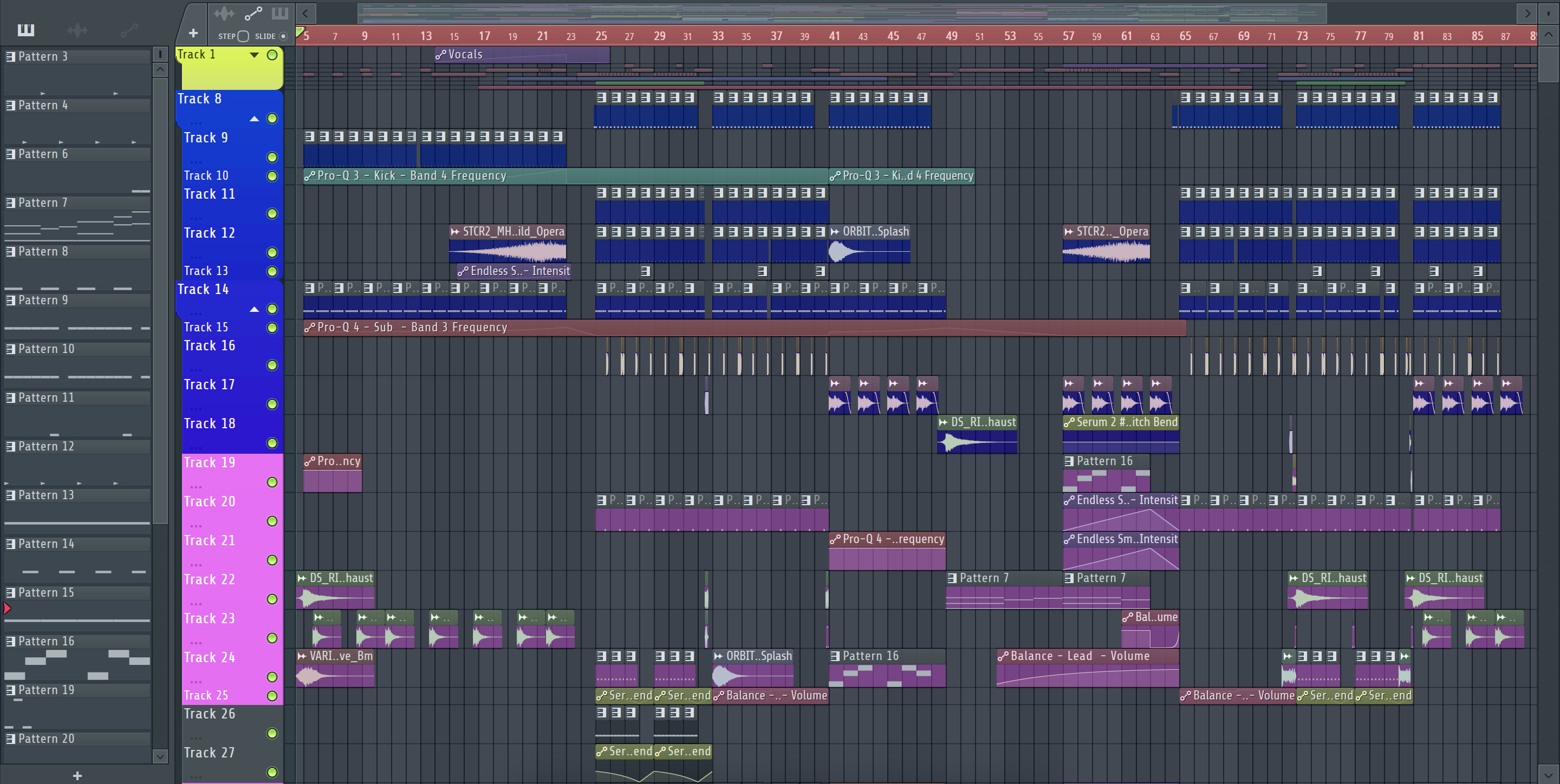Focus automation clips in the playlist
The width and height of the screenshot is (1560, 784).
click(253, 12)
